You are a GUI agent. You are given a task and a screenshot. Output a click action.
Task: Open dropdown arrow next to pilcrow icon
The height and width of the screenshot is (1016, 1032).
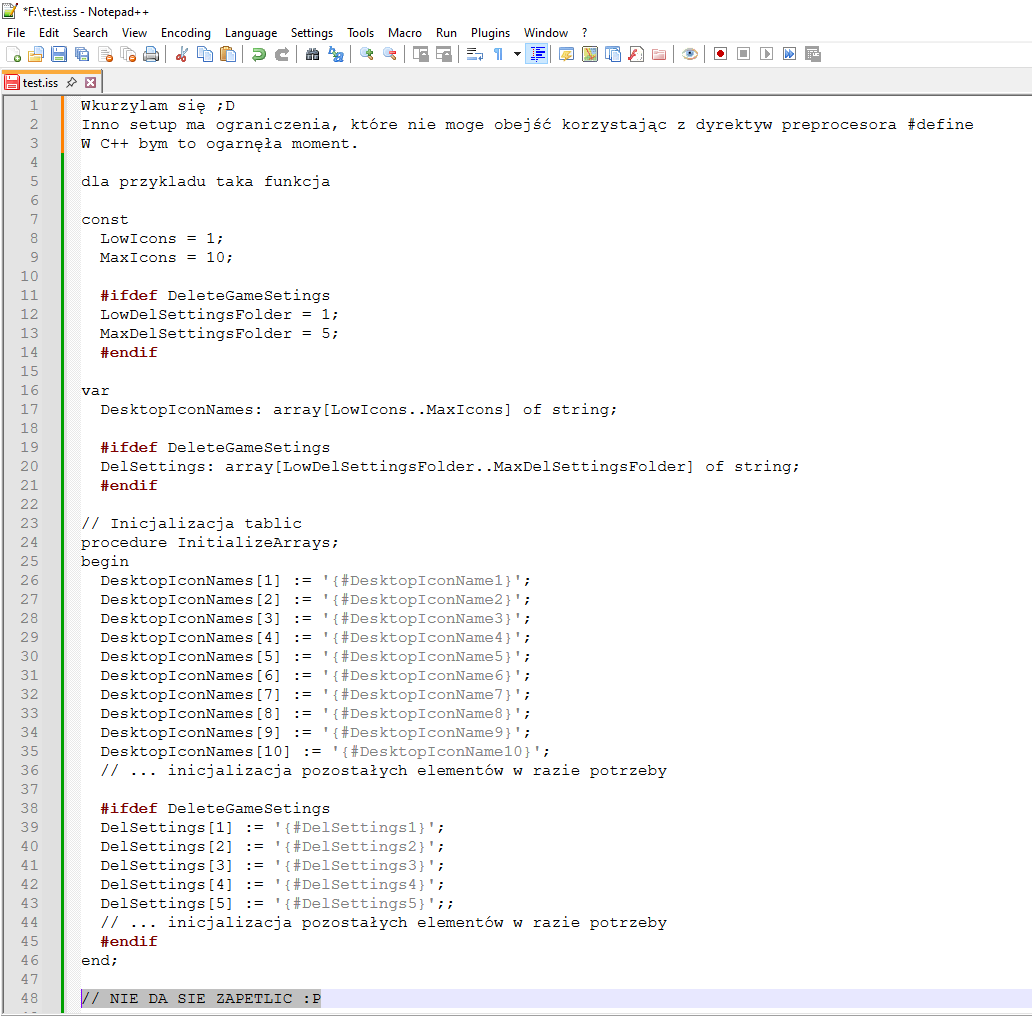point(517,54)
